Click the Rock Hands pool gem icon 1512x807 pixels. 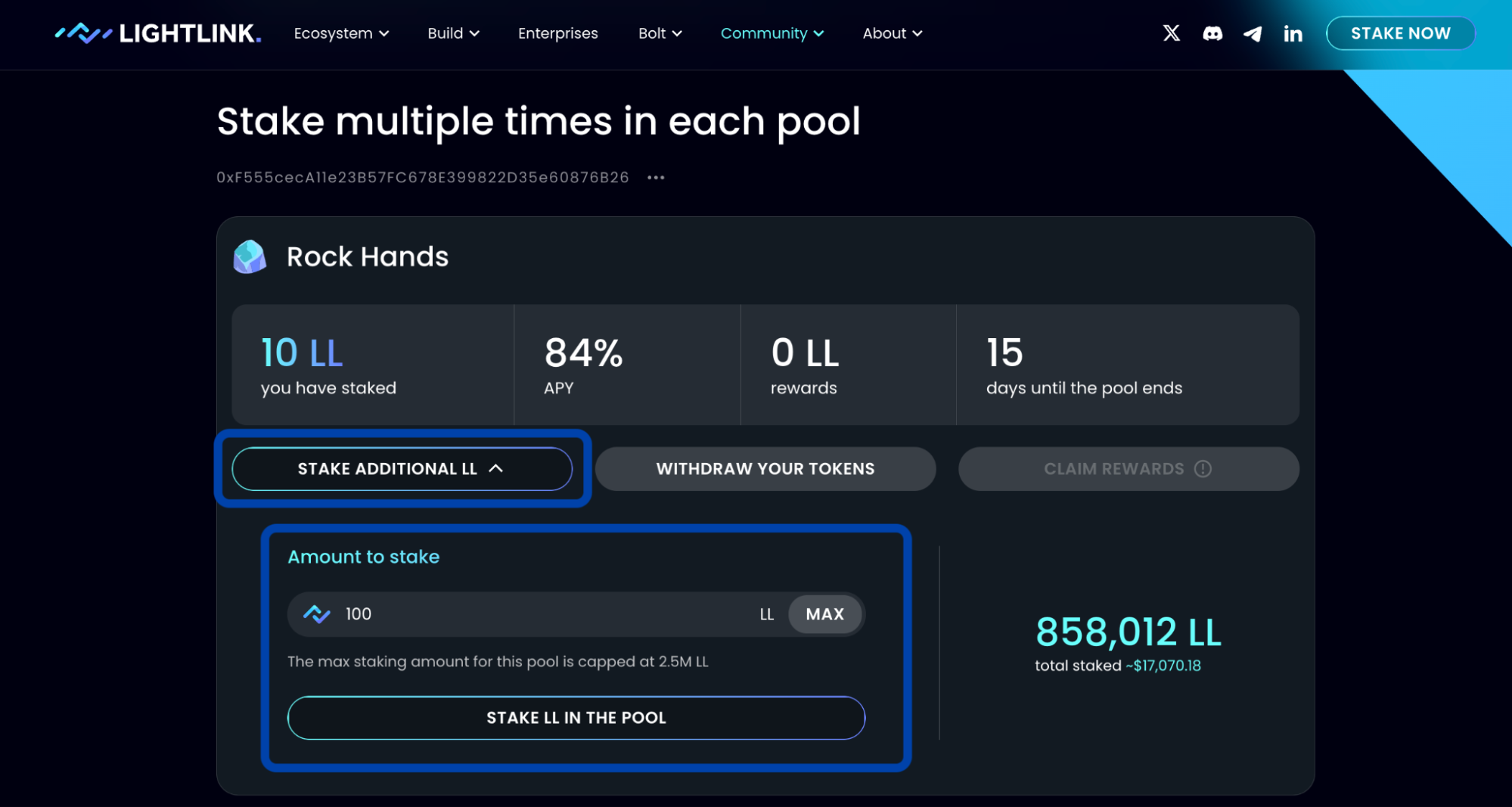(250, 257)
